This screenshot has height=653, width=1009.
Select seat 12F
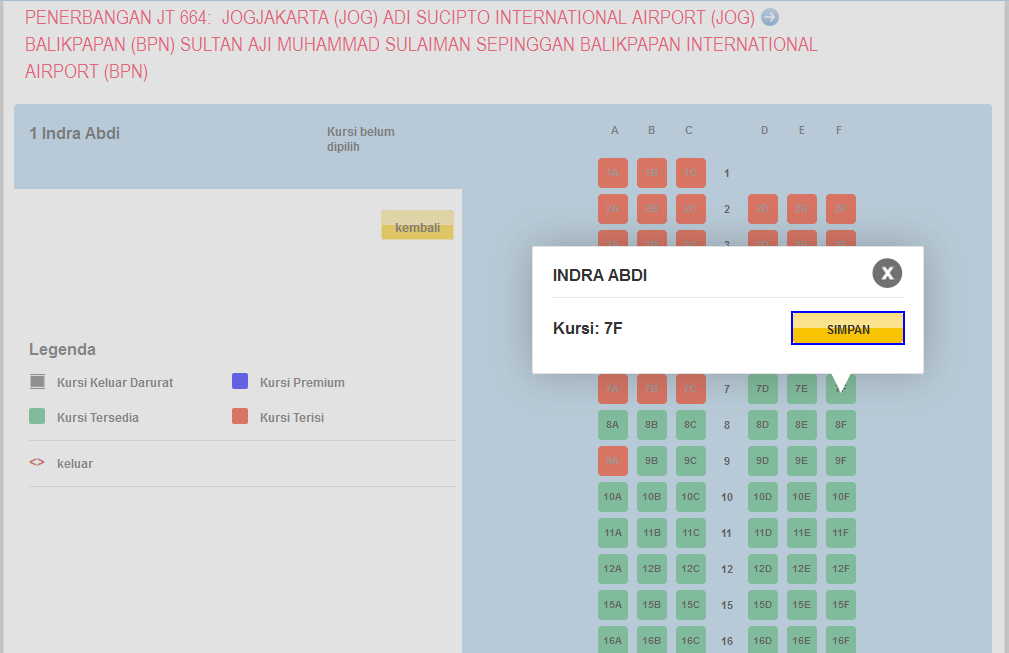coord(839,568)
